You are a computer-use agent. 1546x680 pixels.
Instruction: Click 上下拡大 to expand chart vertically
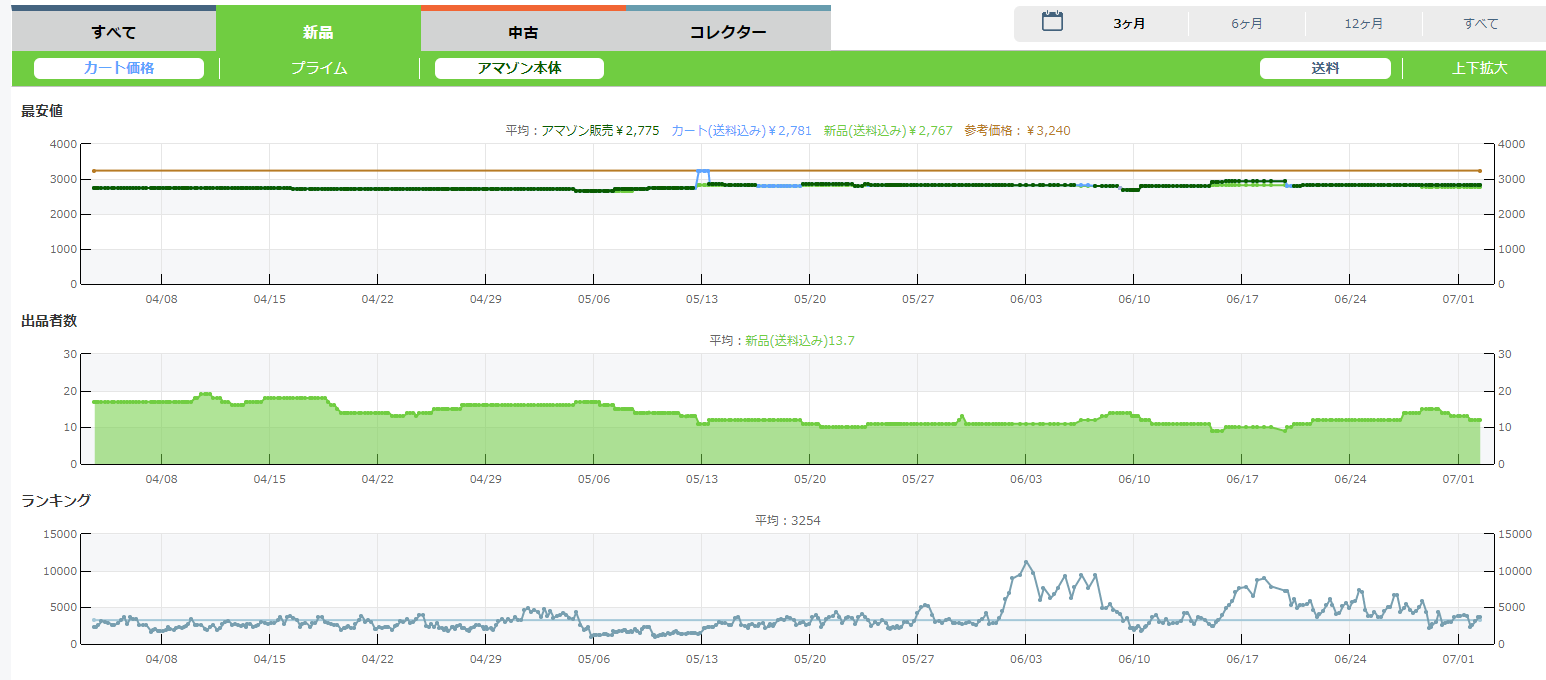(1479, 68)
